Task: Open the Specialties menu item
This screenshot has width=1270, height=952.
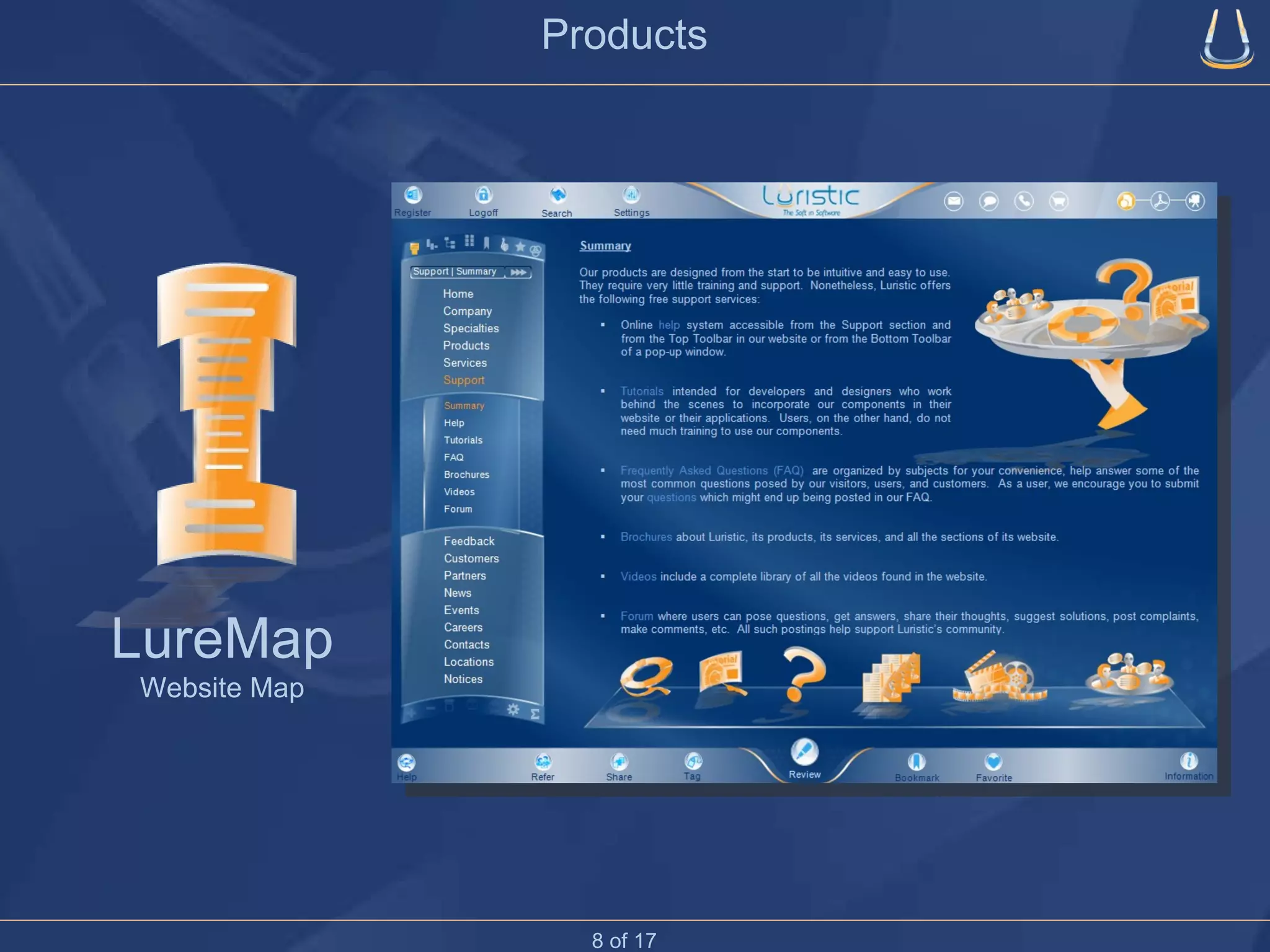Action: (x=471, y=328)
